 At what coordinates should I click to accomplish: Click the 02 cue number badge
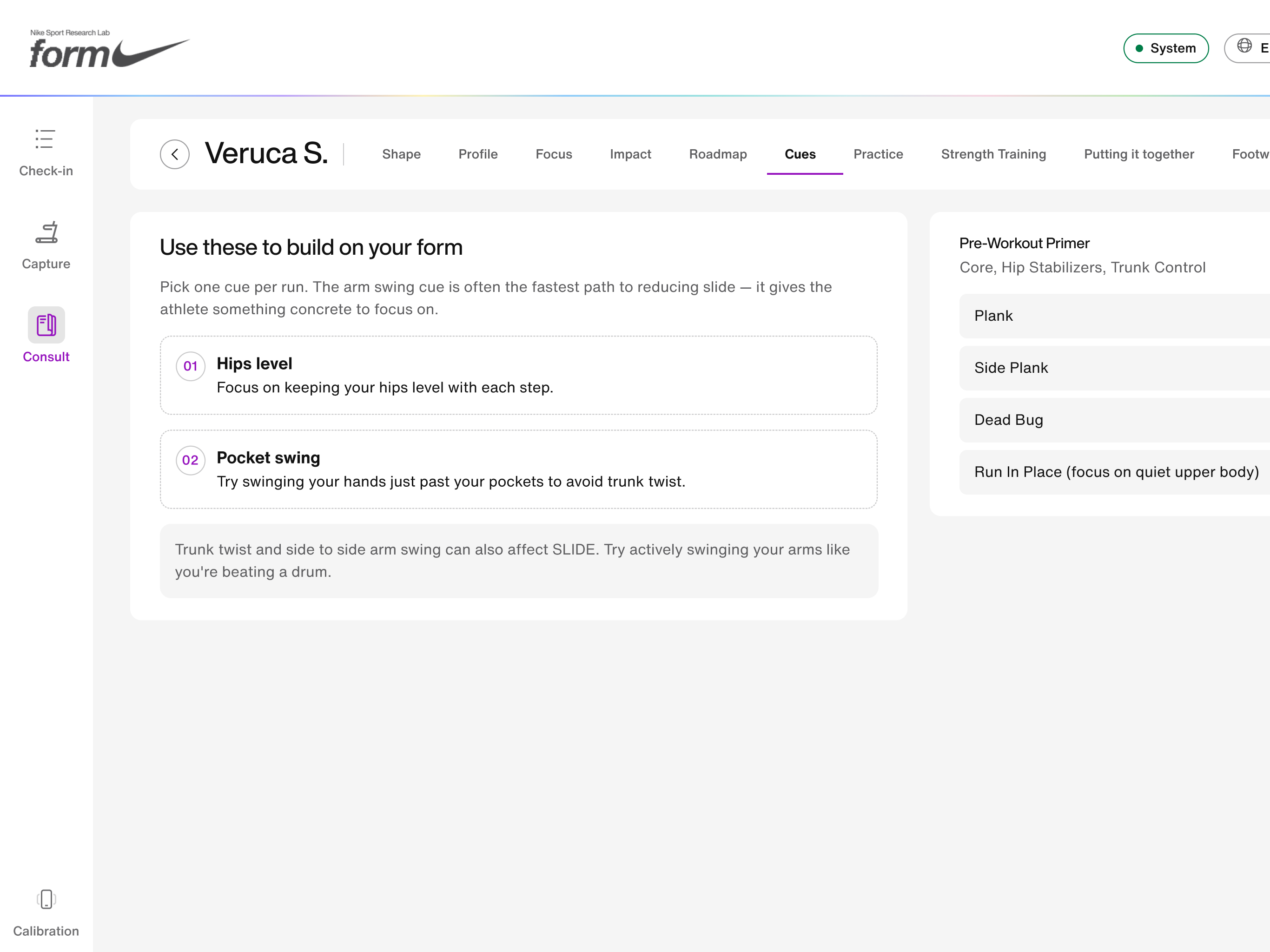(x=191, y=461)
